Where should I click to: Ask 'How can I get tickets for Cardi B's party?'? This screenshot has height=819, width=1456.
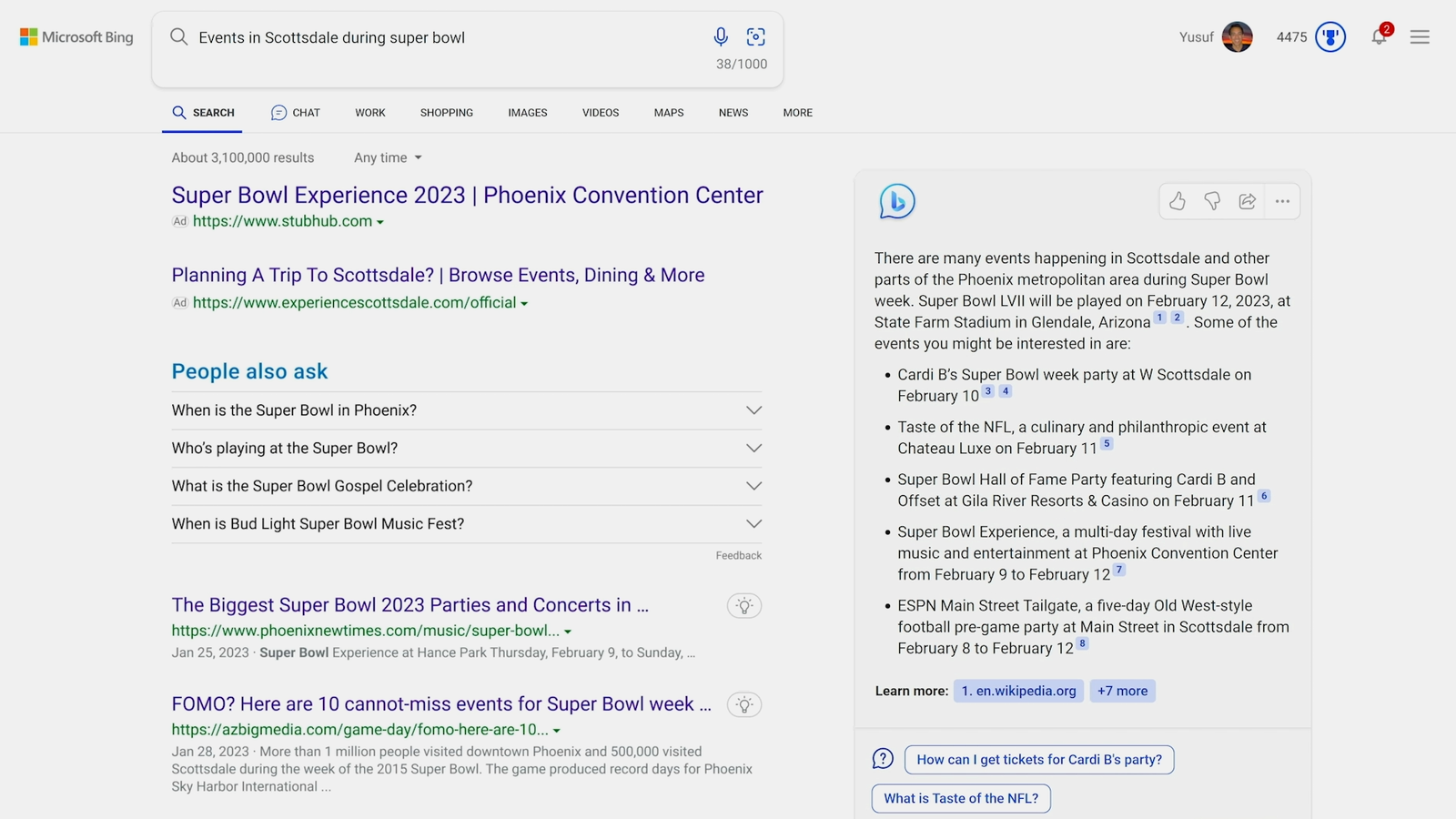(1039, 760)
